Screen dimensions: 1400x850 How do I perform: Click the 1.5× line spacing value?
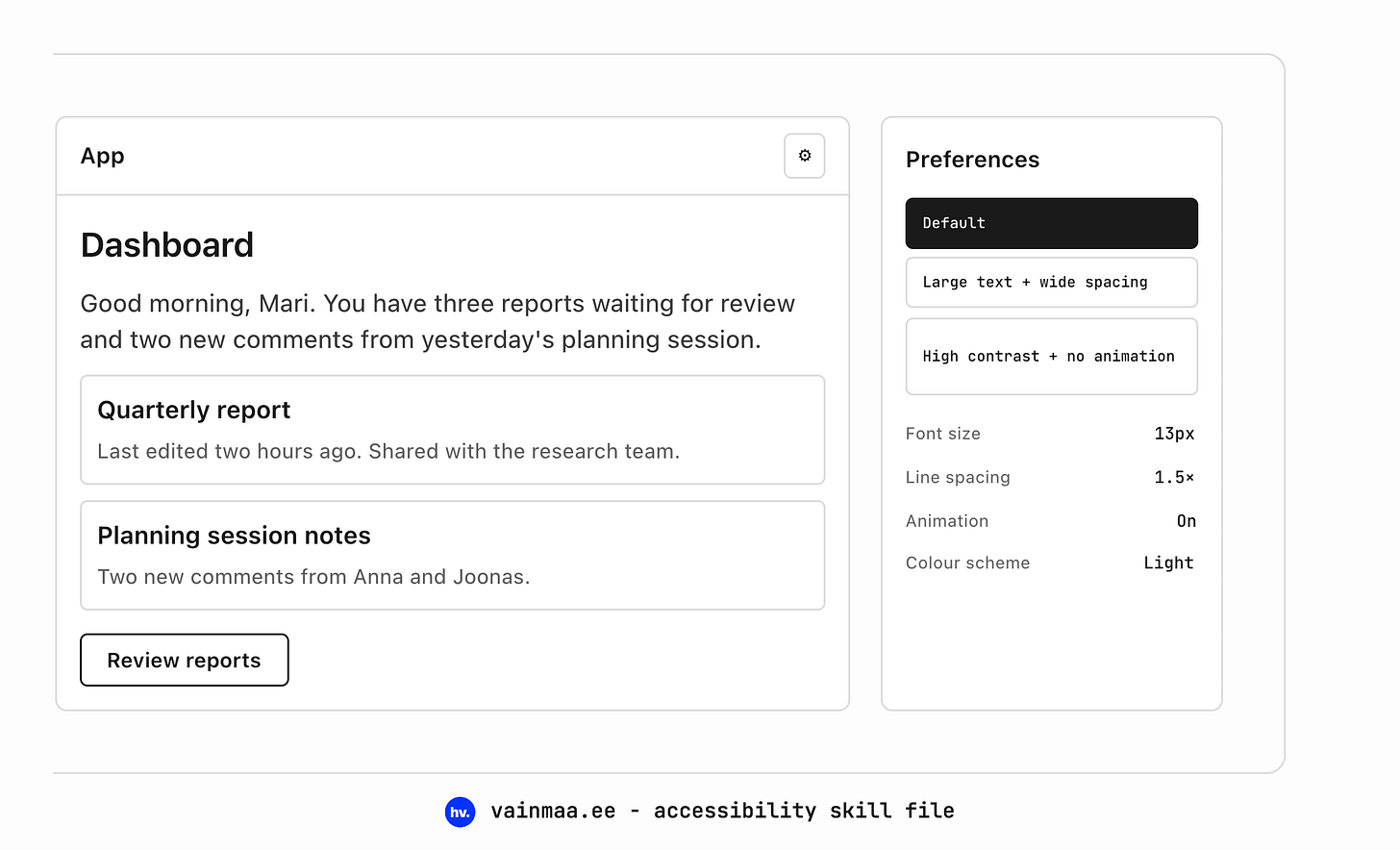(x=1174, y=477)
